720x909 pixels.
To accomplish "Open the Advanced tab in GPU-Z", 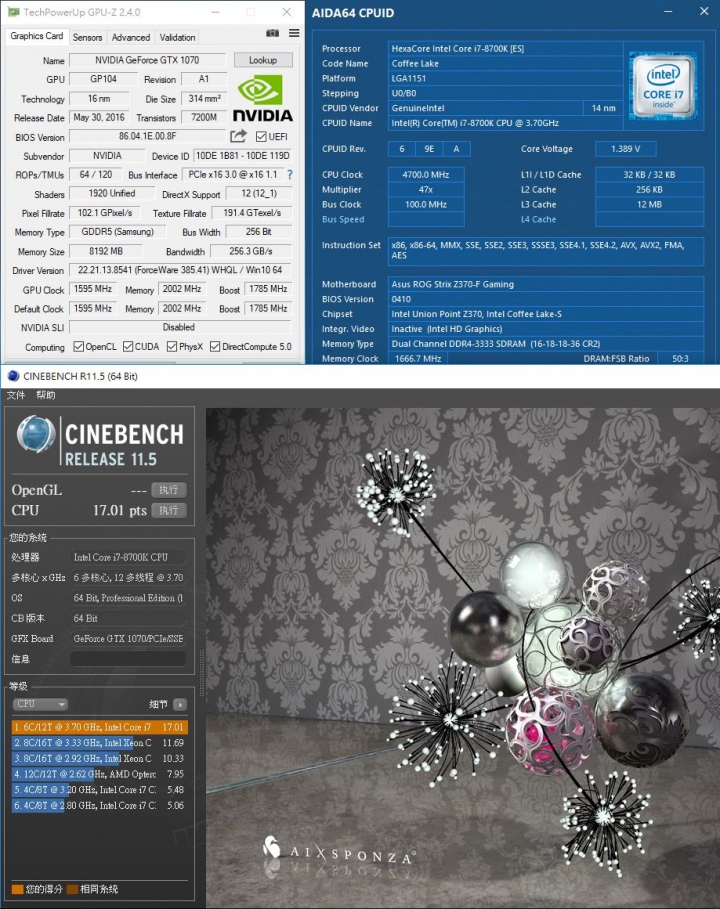I will click(x=131, y=37).
